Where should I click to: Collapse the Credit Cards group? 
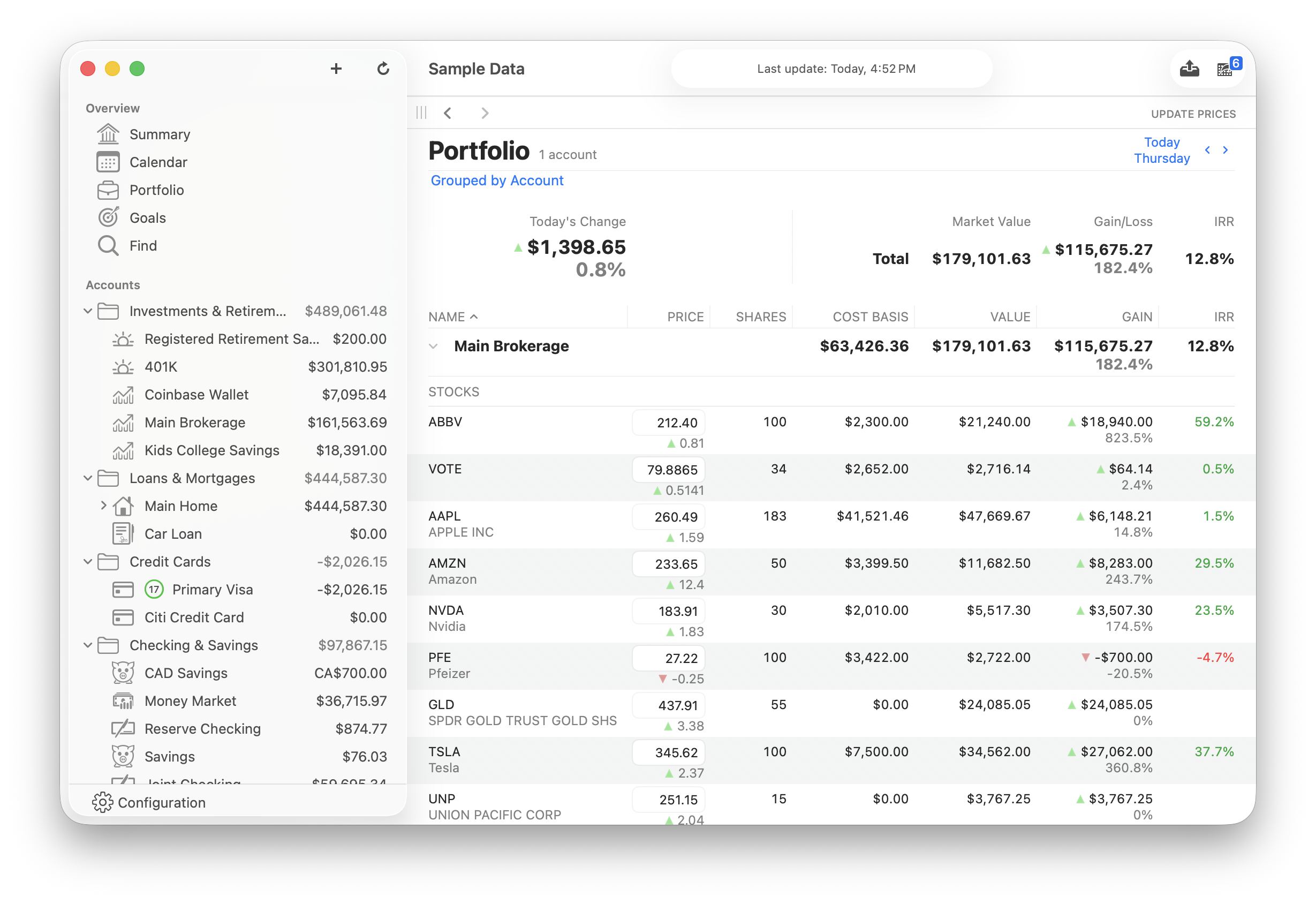coord(88,561)
